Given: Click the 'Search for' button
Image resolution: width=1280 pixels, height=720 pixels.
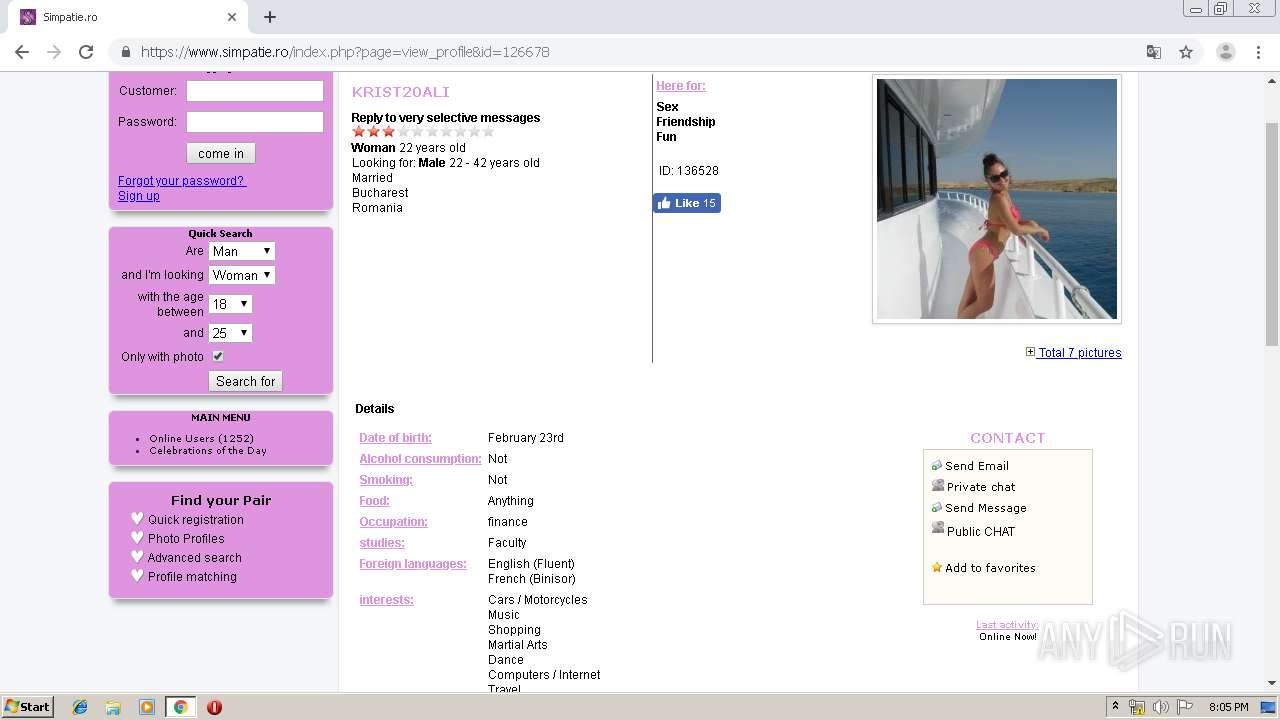Looking at the screenshot, I should point(245,381).
